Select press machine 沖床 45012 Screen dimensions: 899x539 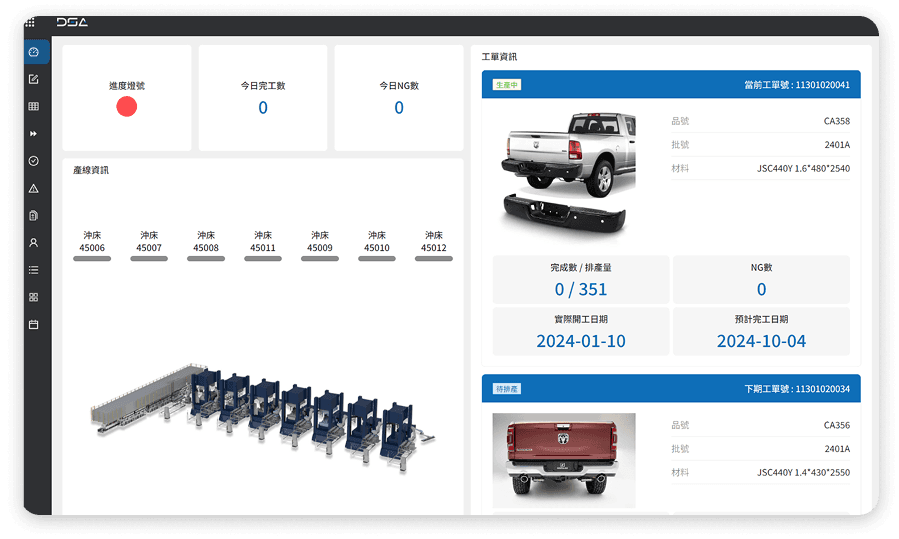click(x=433, y=245)
